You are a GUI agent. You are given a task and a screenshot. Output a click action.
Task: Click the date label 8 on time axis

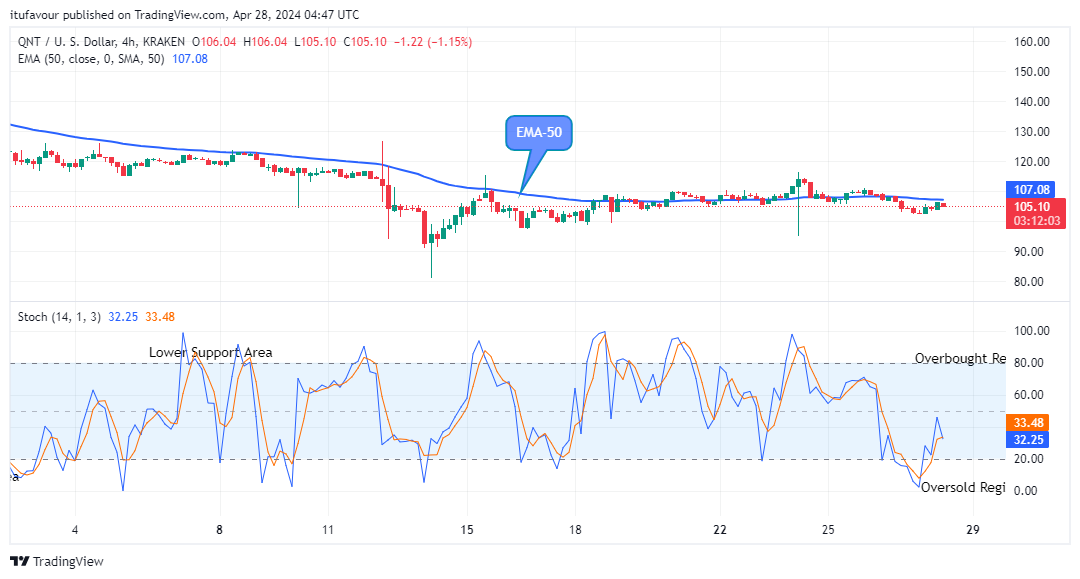[x=219, y=530]
